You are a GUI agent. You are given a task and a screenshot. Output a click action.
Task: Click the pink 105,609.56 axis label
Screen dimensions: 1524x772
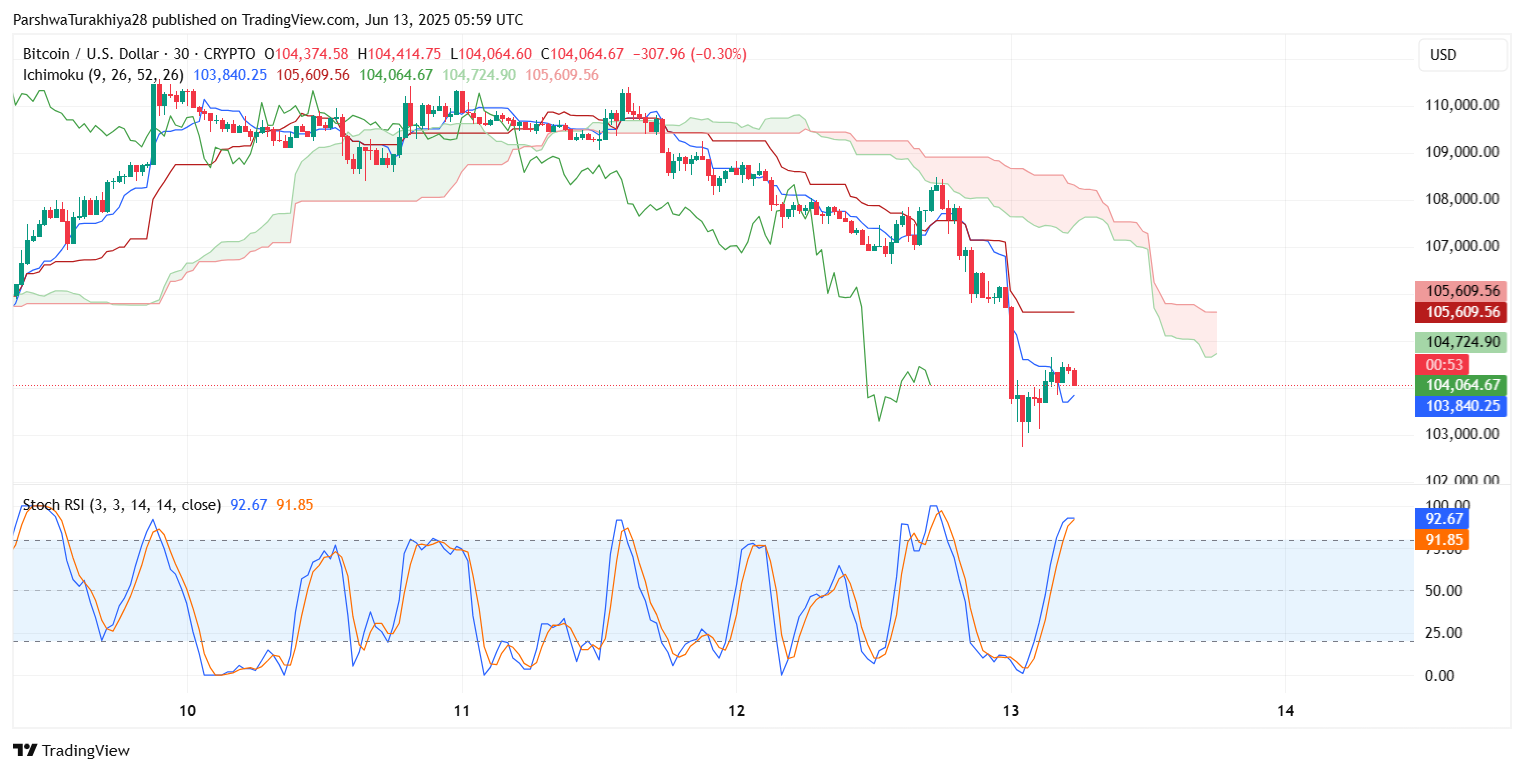(x=1462, y=291)
